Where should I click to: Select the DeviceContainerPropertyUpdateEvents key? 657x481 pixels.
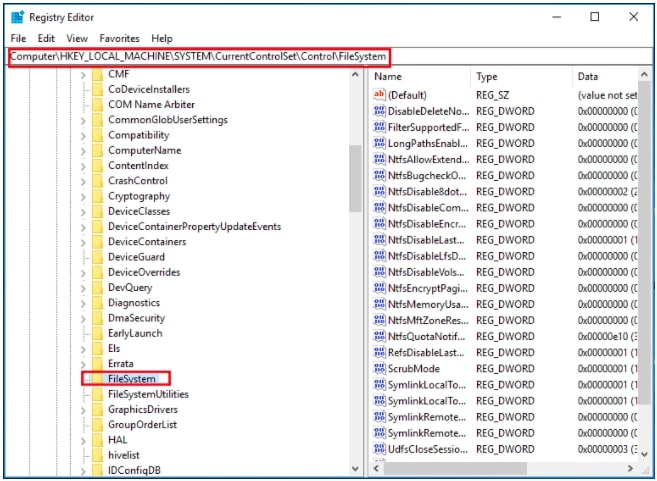[194, 227]
